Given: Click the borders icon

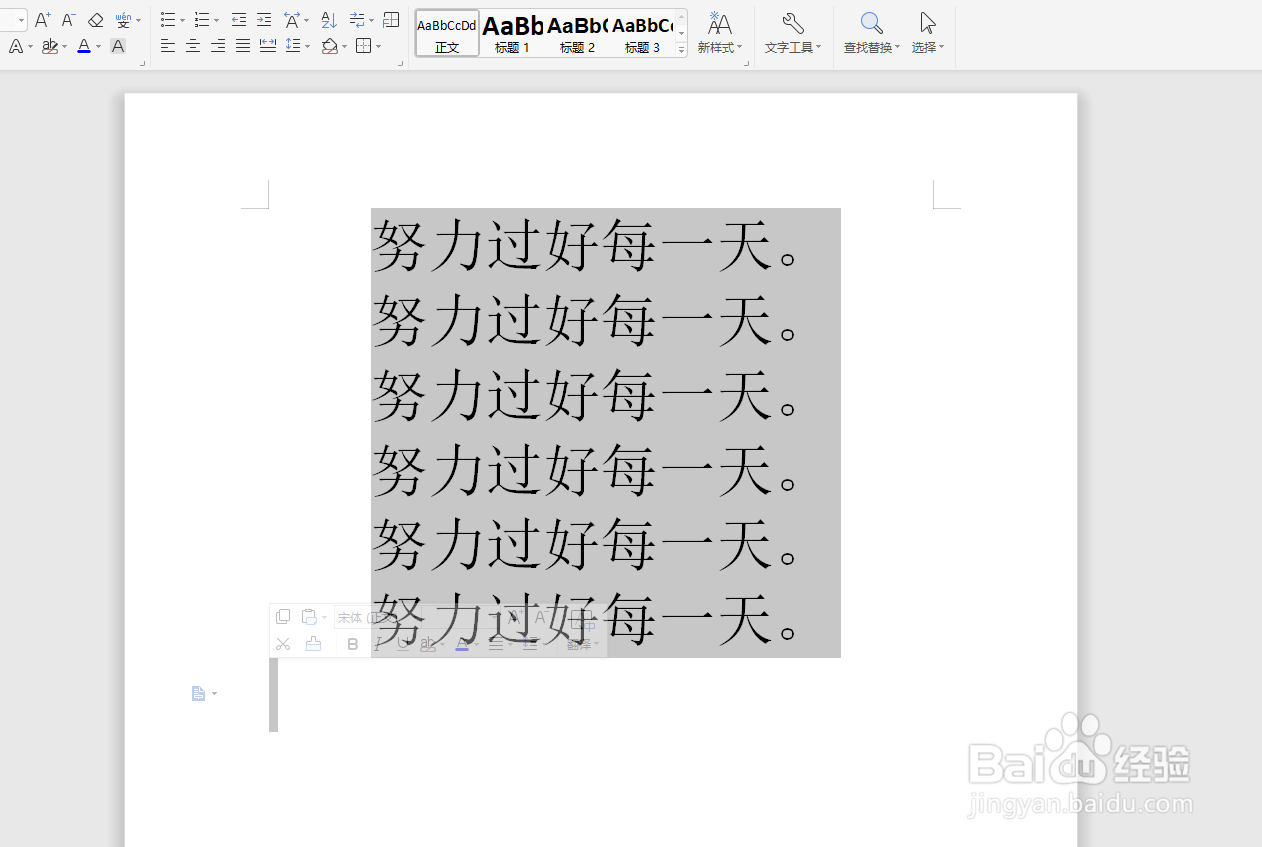Looking at the screenshot, I should [364, 46].
